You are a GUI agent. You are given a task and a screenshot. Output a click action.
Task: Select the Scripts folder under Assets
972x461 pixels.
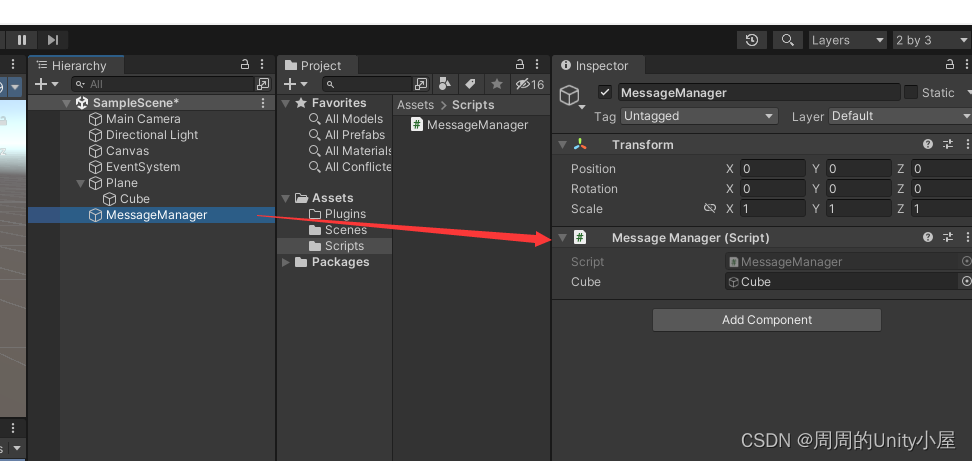pos(344,246)
